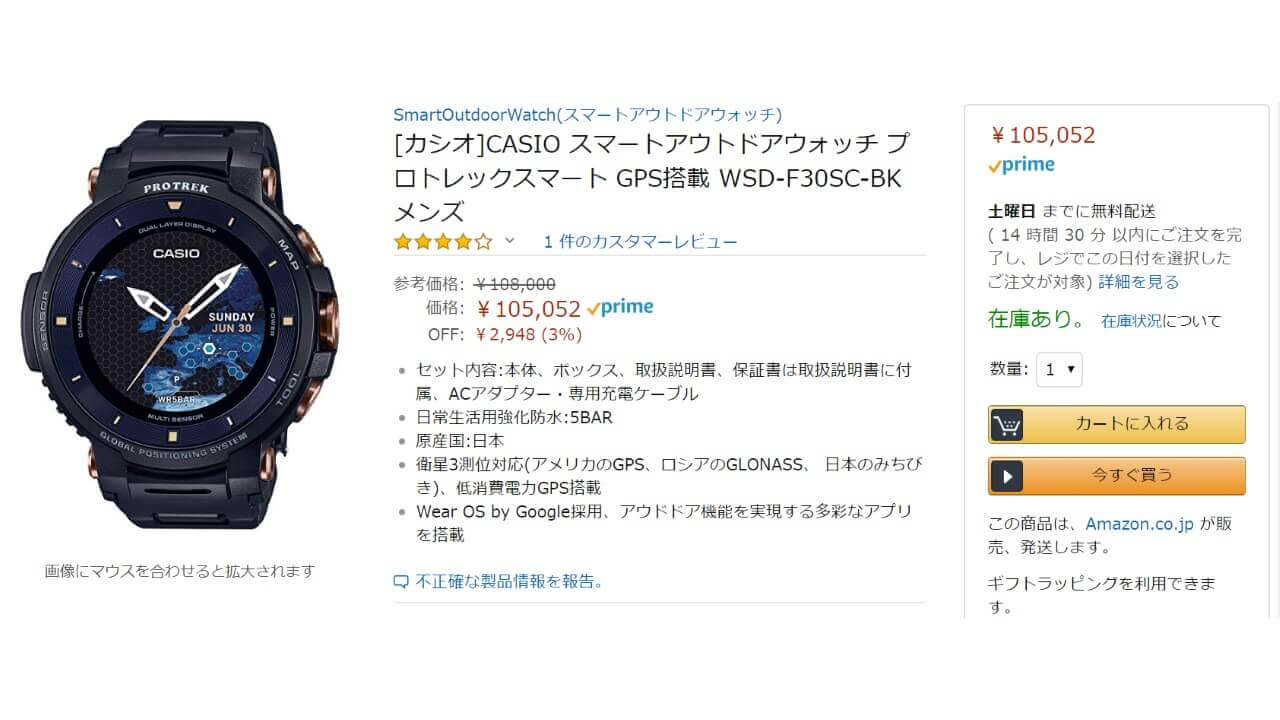Screen dimensions: 1280x720
Task: Follow the 詳細を見る delivery details link
Action: point(1138,282)
